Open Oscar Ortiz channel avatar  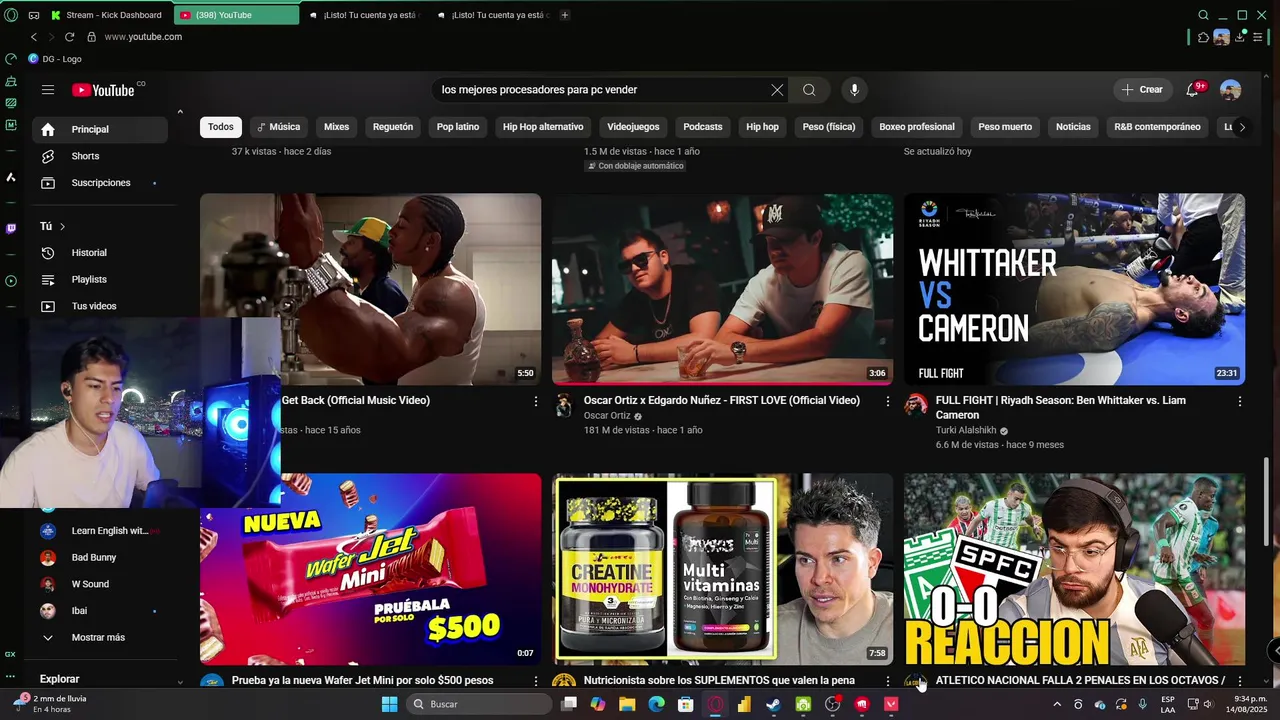(x=564, y=405)
